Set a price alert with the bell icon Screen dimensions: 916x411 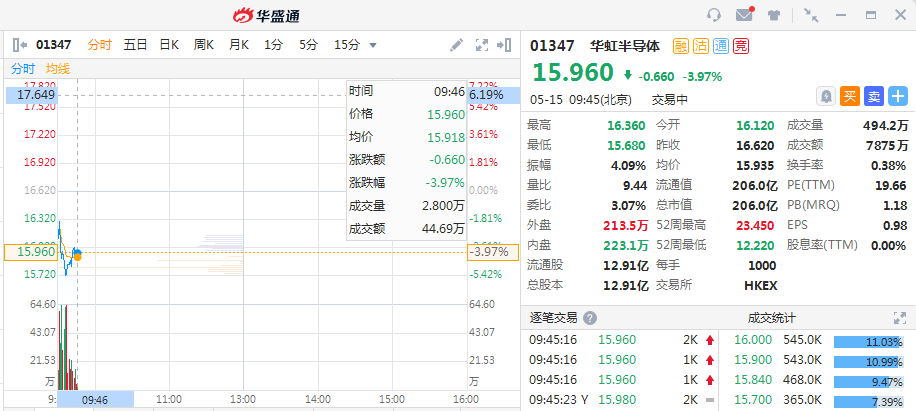pyautogui.click(x=825, y=96)
